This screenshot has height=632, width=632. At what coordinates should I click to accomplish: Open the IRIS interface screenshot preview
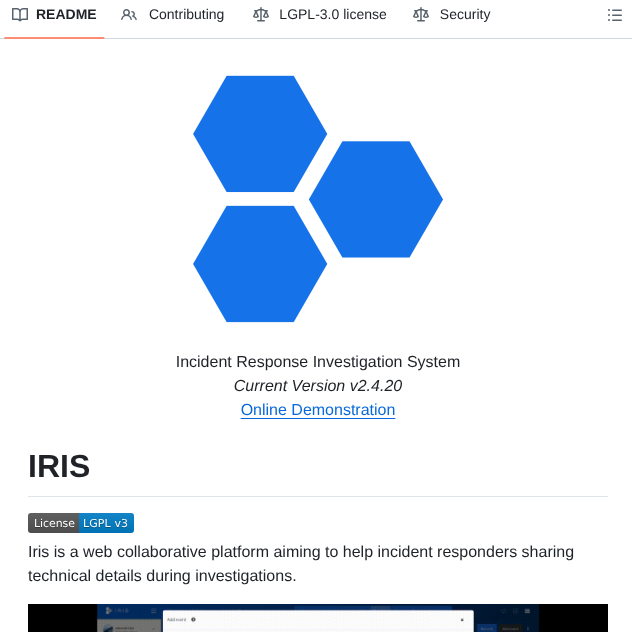318,618
